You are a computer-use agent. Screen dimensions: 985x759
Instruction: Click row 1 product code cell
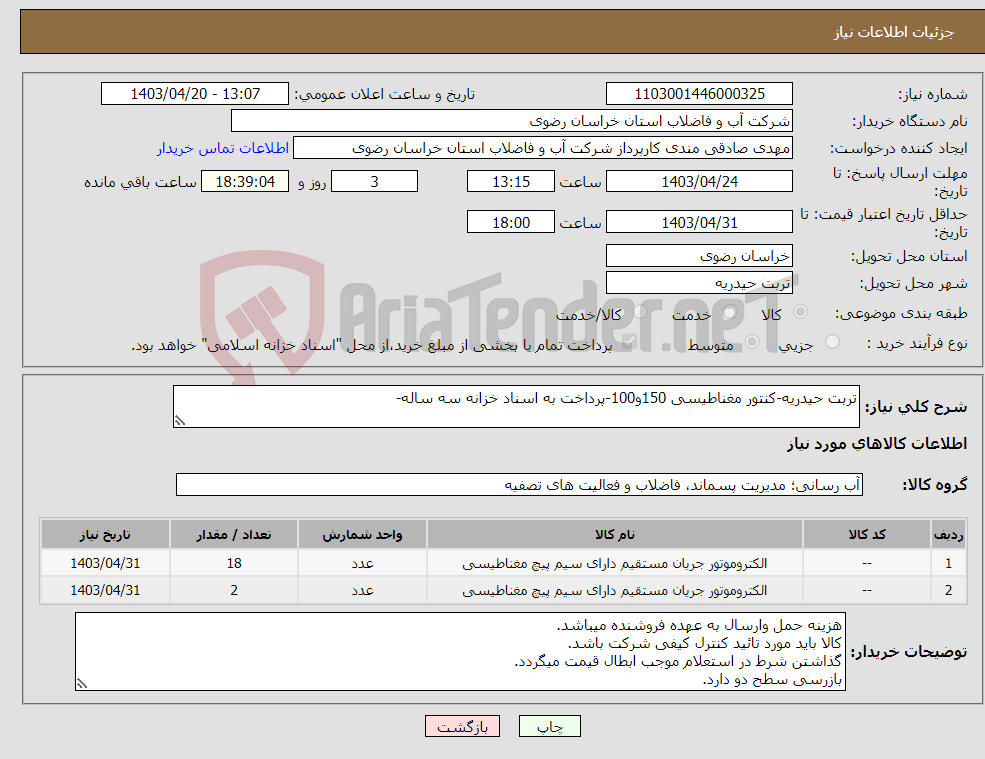pyautogui.click(x=867, y=563)
